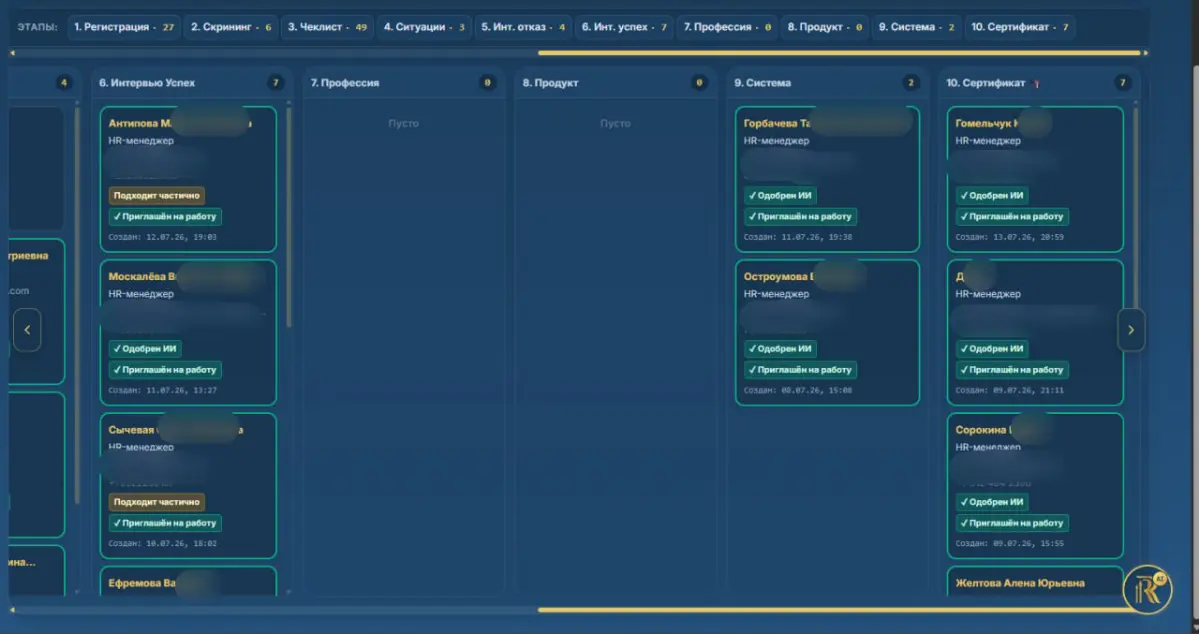Viewport: 1199px width, 634px height.
Task: Open the Сычевая candidate card
Action: point(188,486)
